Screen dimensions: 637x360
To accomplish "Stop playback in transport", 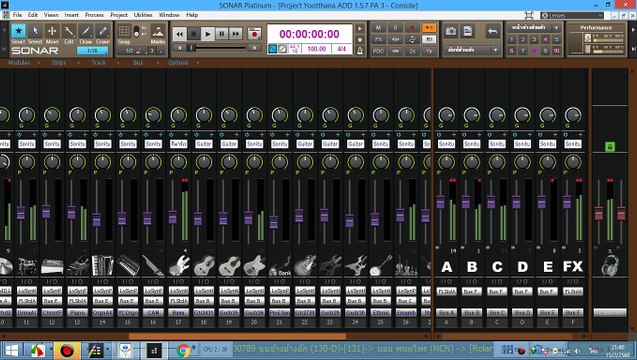I will coord(194,34).
